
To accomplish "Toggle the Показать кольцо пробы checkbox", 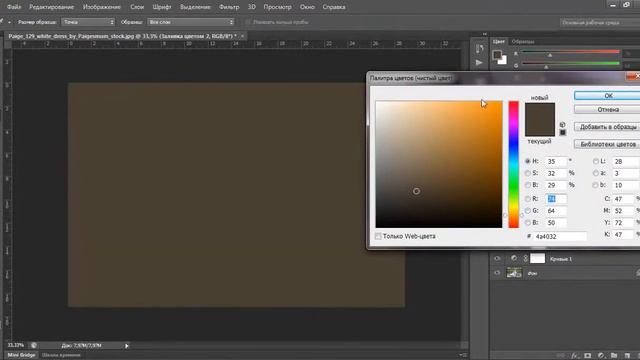I will pyautogui.click(x=248, y=22).
